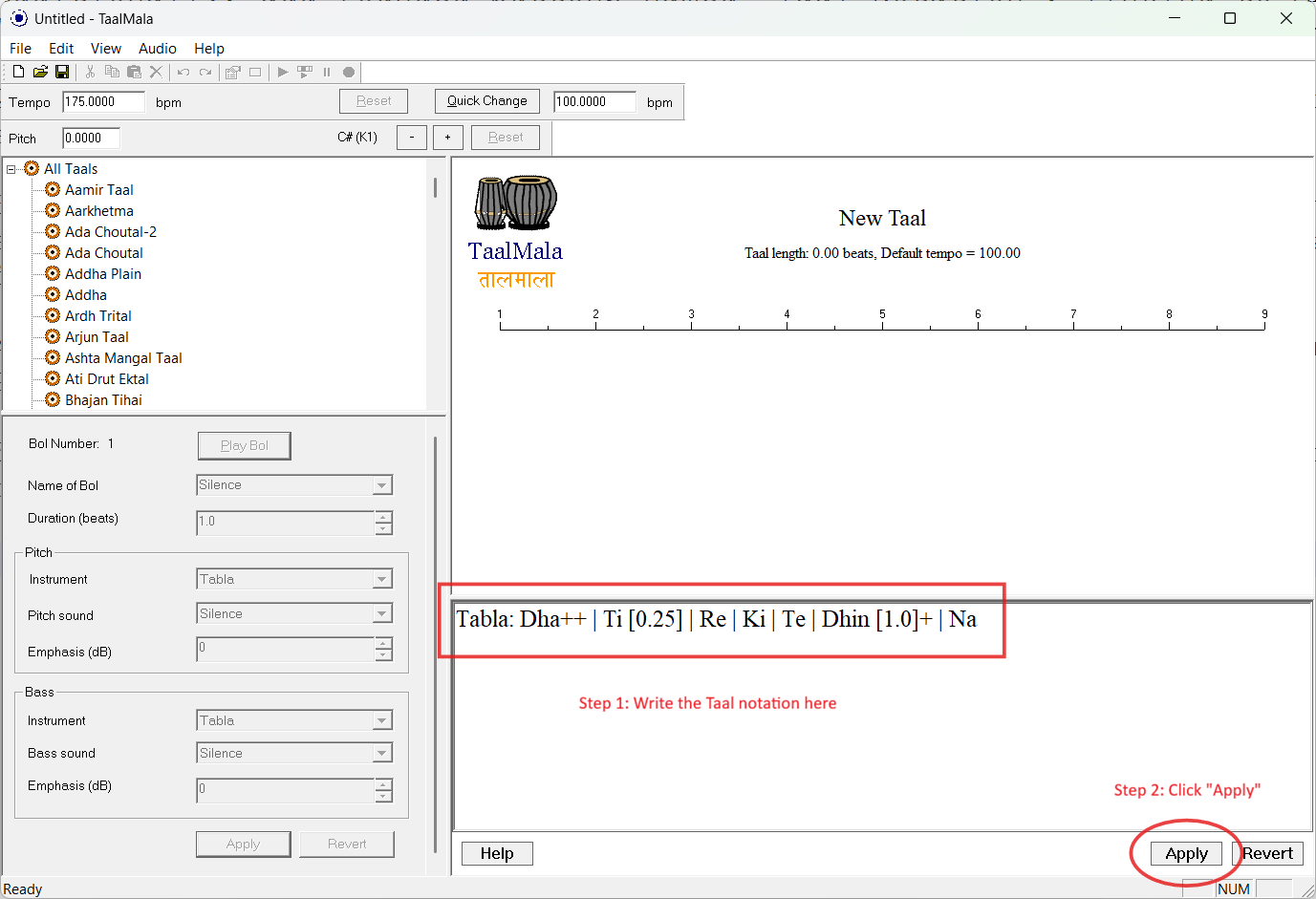Open the Bass Instrument dropdown
Image resolution: width=1316 pixels, height=899 pixels.
[381, 720]
